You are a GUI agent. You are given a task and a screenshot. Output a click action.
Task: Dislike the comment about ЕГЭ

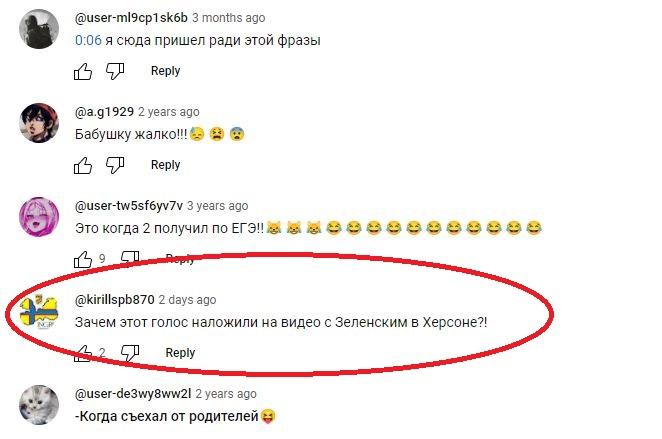tap(130, 258)
